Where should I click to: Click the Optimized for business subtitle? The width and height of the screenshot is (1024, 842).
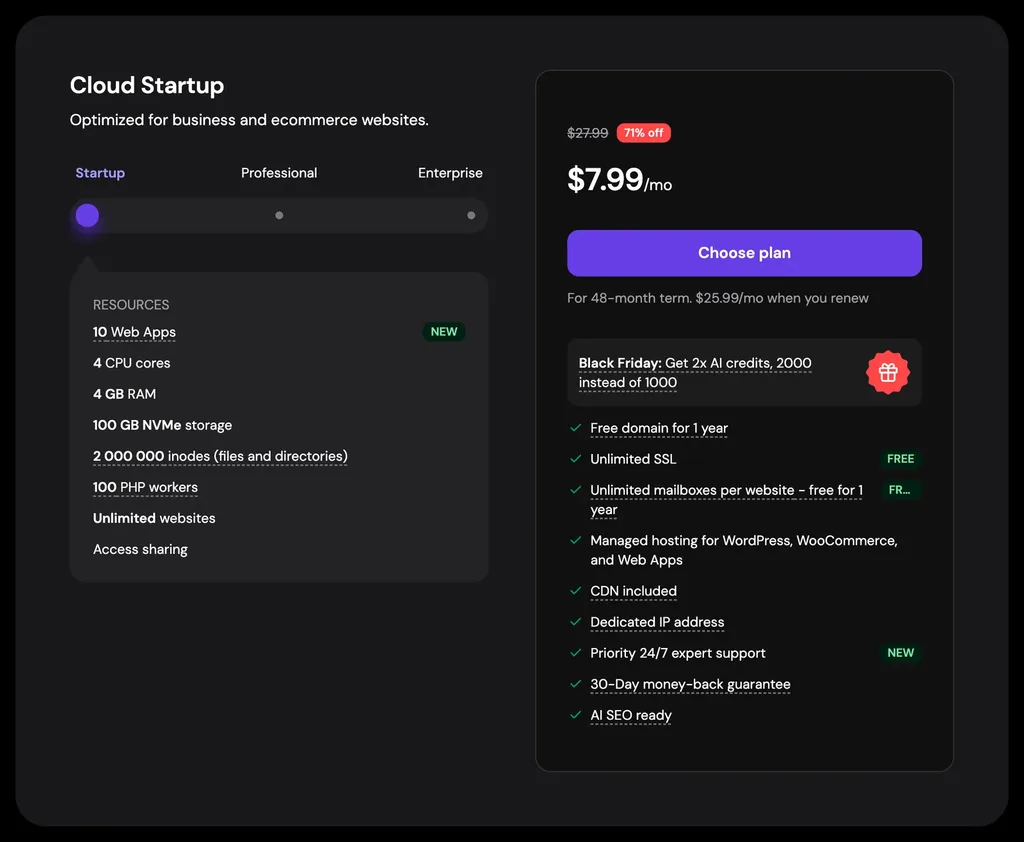coord(249,120)
